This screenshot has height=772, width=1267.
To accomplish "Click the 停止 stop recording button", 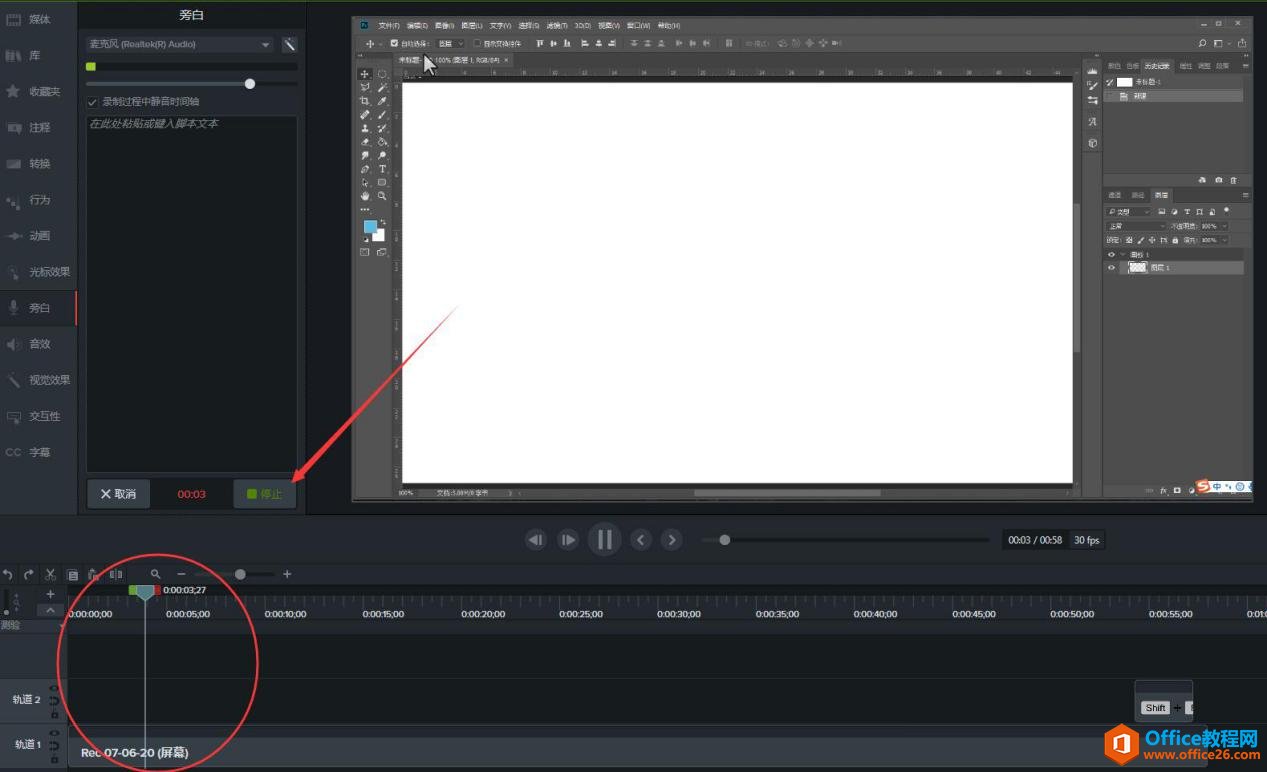I will point(265,494).
